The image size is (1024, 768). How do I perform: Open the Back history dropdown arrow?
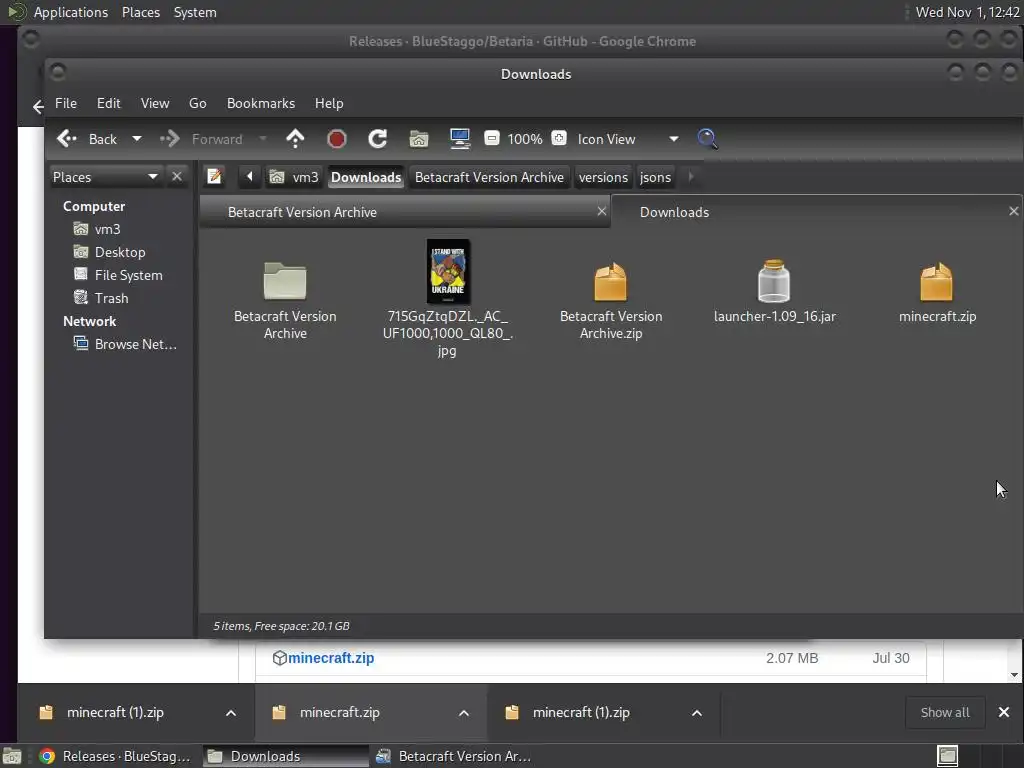(x=136, y=139)
